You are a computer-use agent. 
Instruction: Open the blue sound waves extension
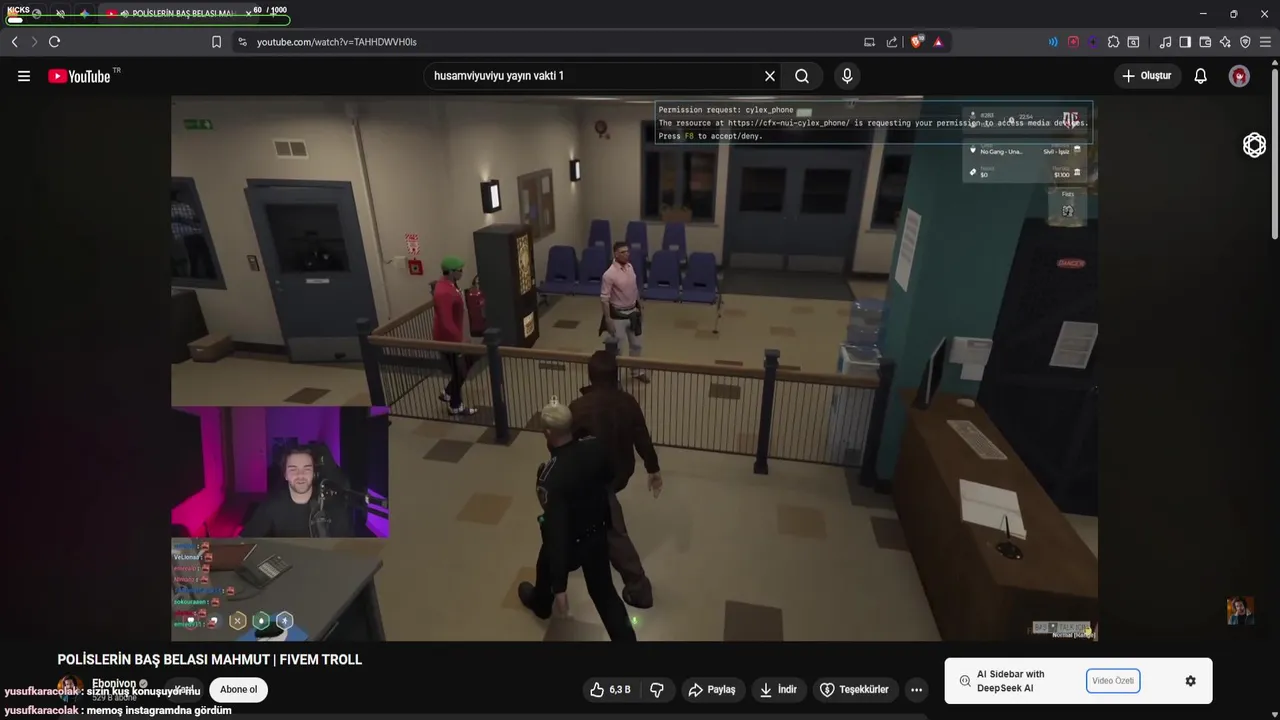pyautogui.click(x=1053, y=42)
